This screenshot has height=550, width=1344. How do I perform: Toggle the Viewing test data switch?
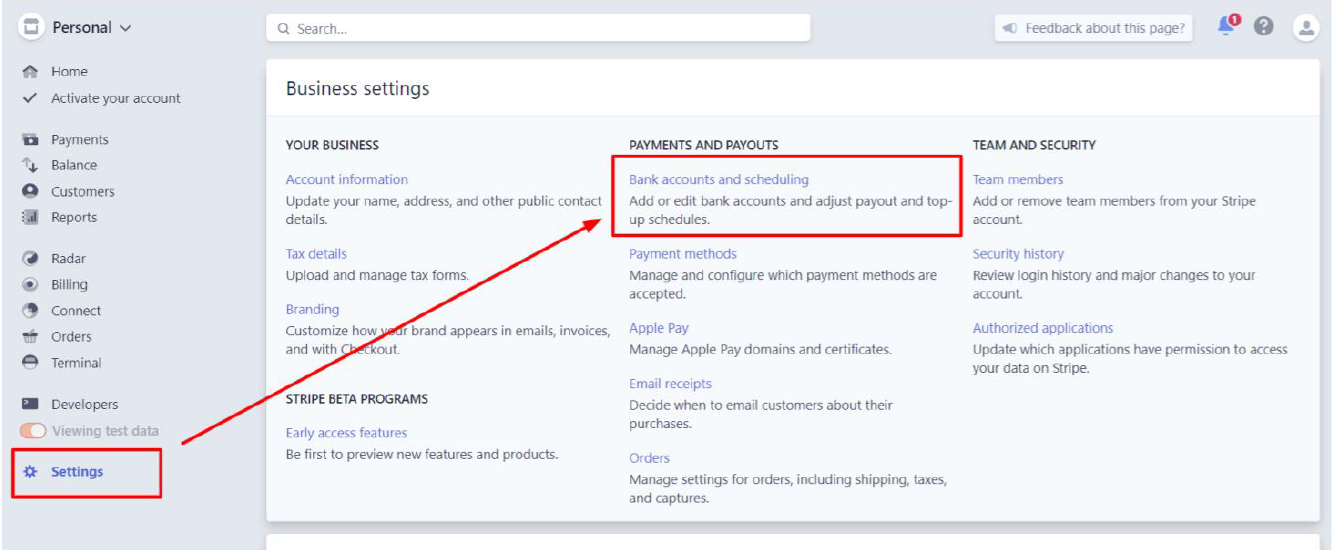(33, 431)
